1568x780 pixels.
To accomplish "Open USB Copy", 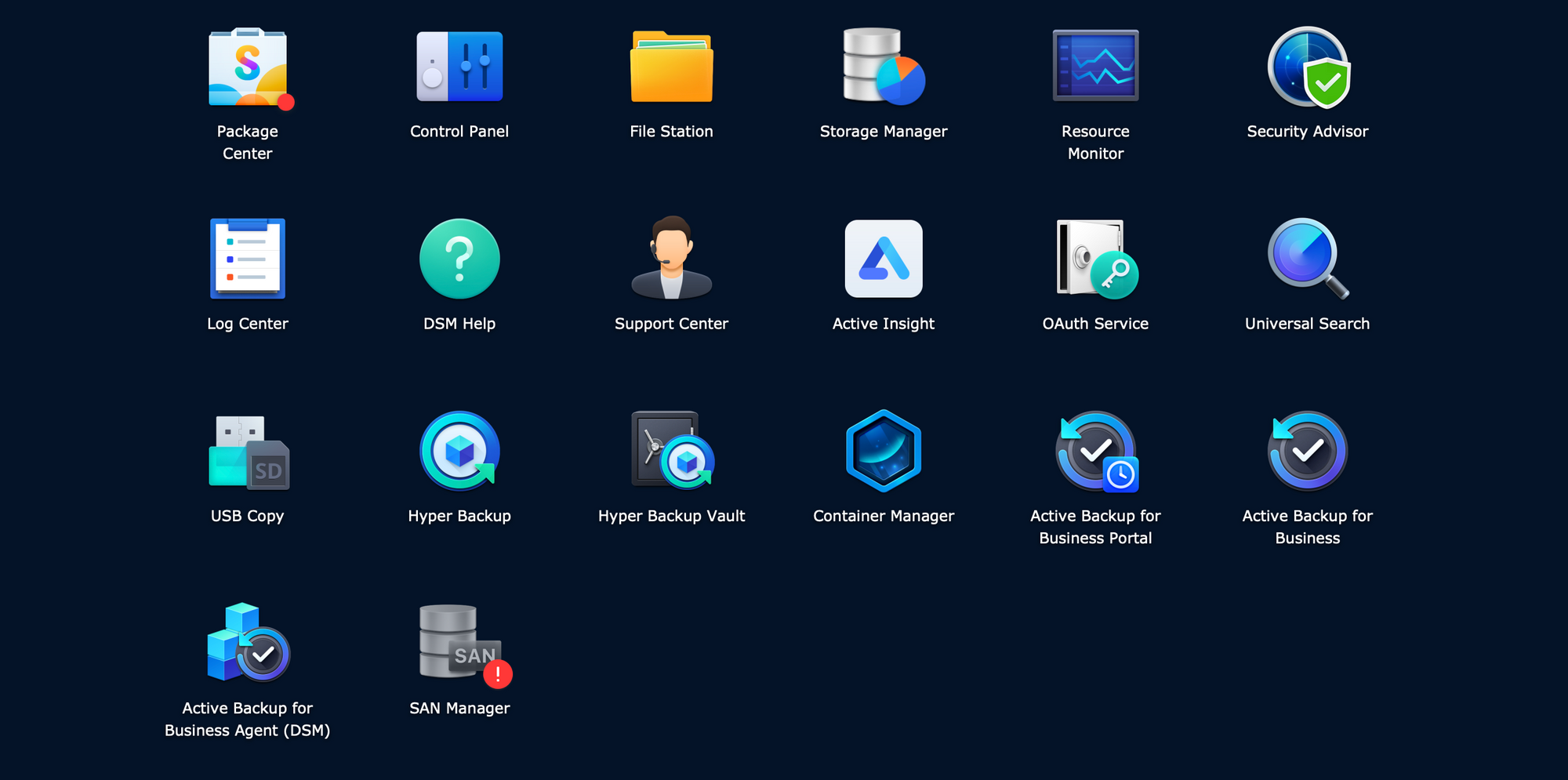I will click(249, 452).
